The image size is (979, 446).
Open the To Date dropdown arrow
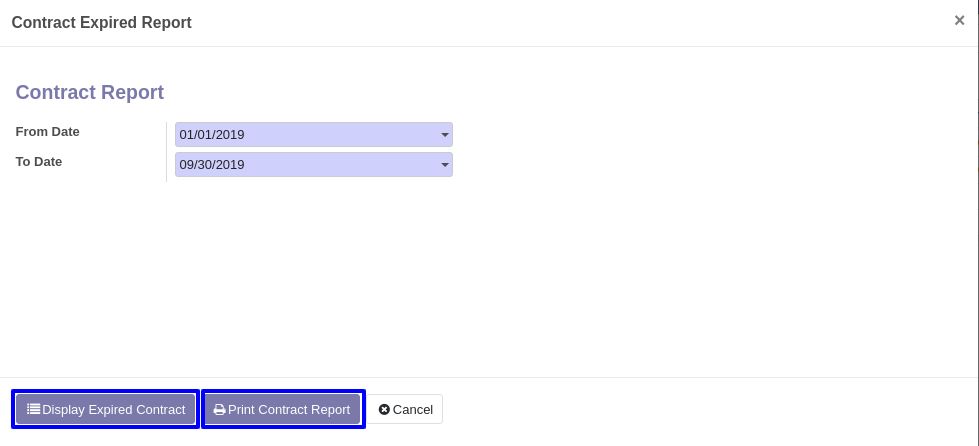445,165
